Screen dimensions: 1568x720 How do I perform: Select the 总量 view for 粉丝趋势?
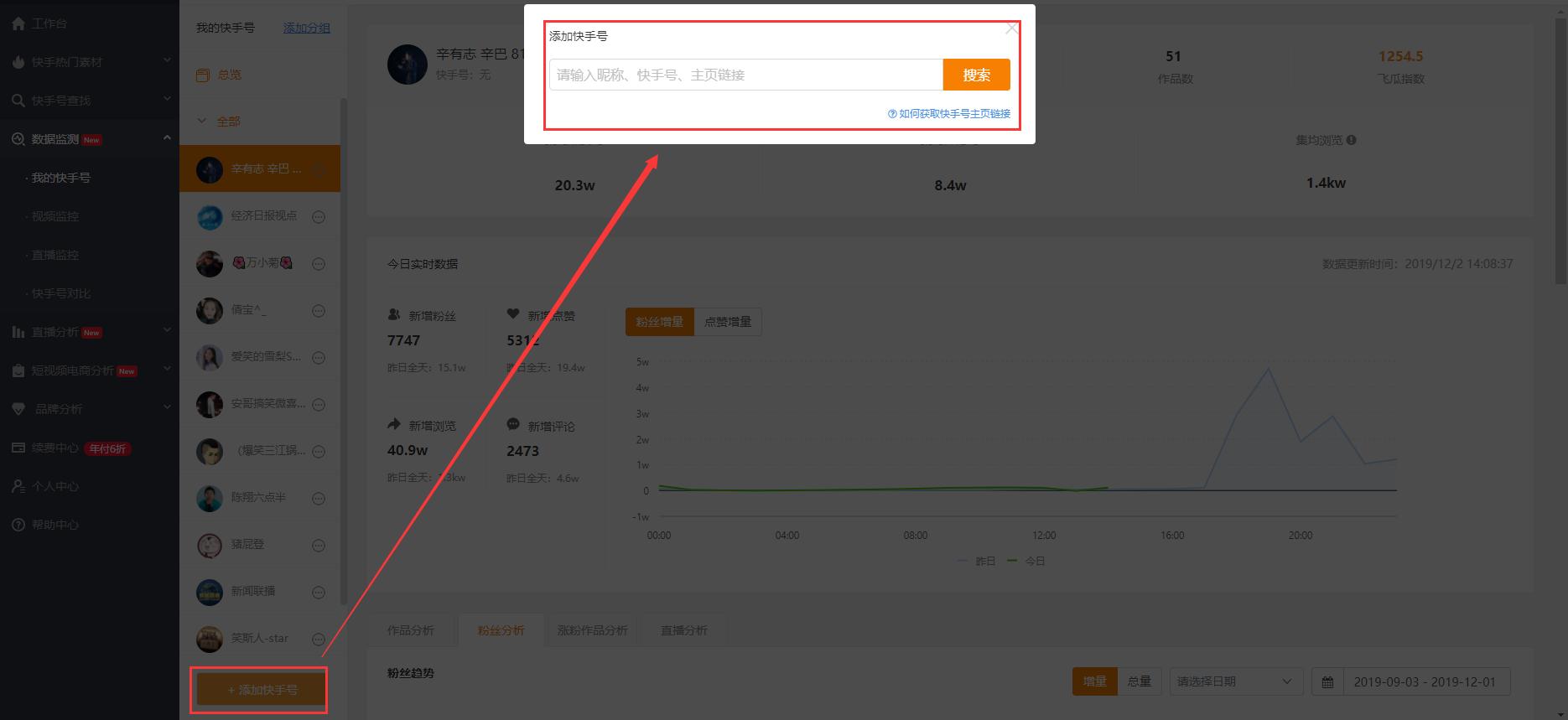pyautogui.click(x=1140, y=681)
